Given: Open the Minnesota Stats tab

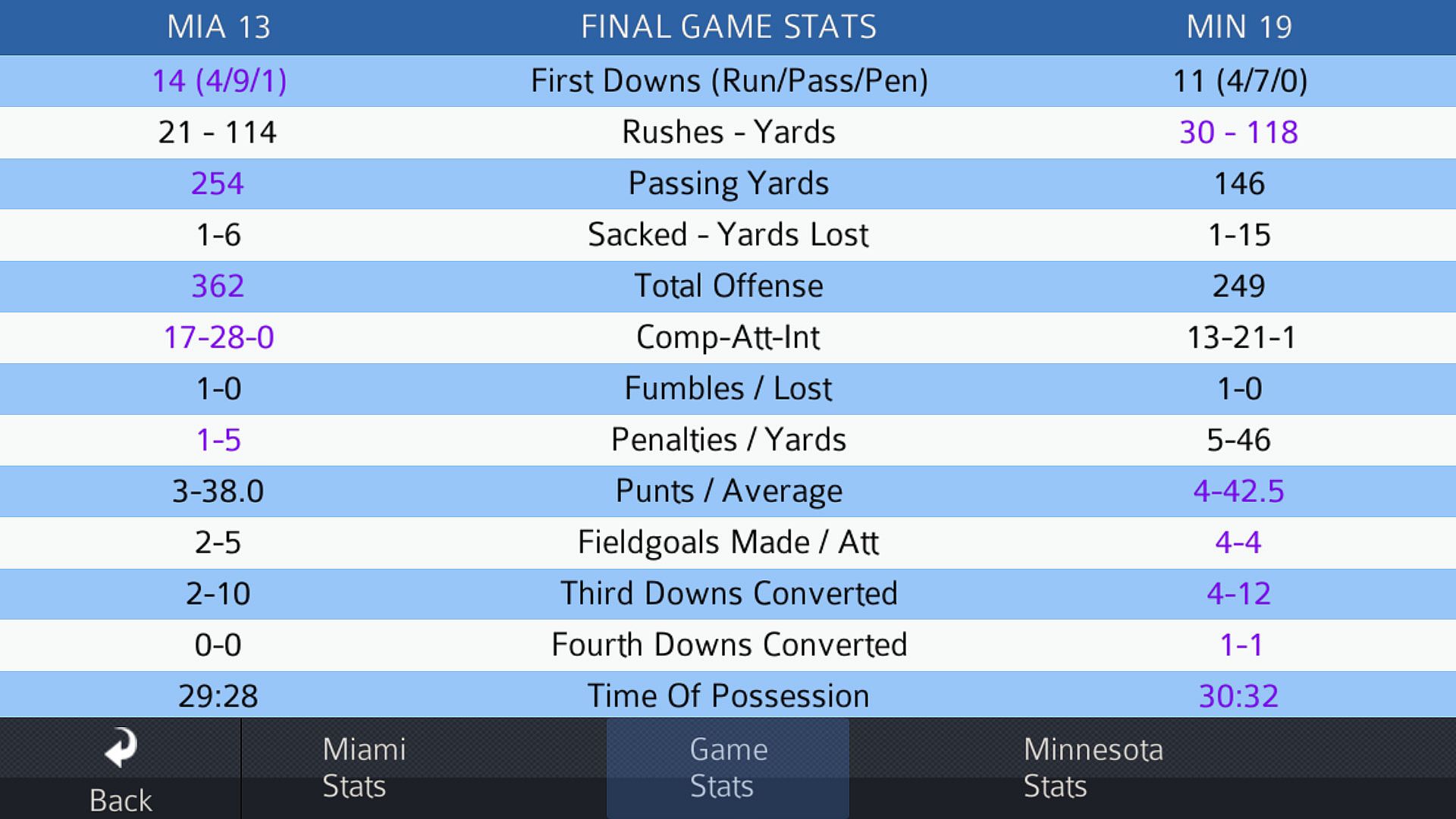Looking at the screenshot, I should 1093,767.
